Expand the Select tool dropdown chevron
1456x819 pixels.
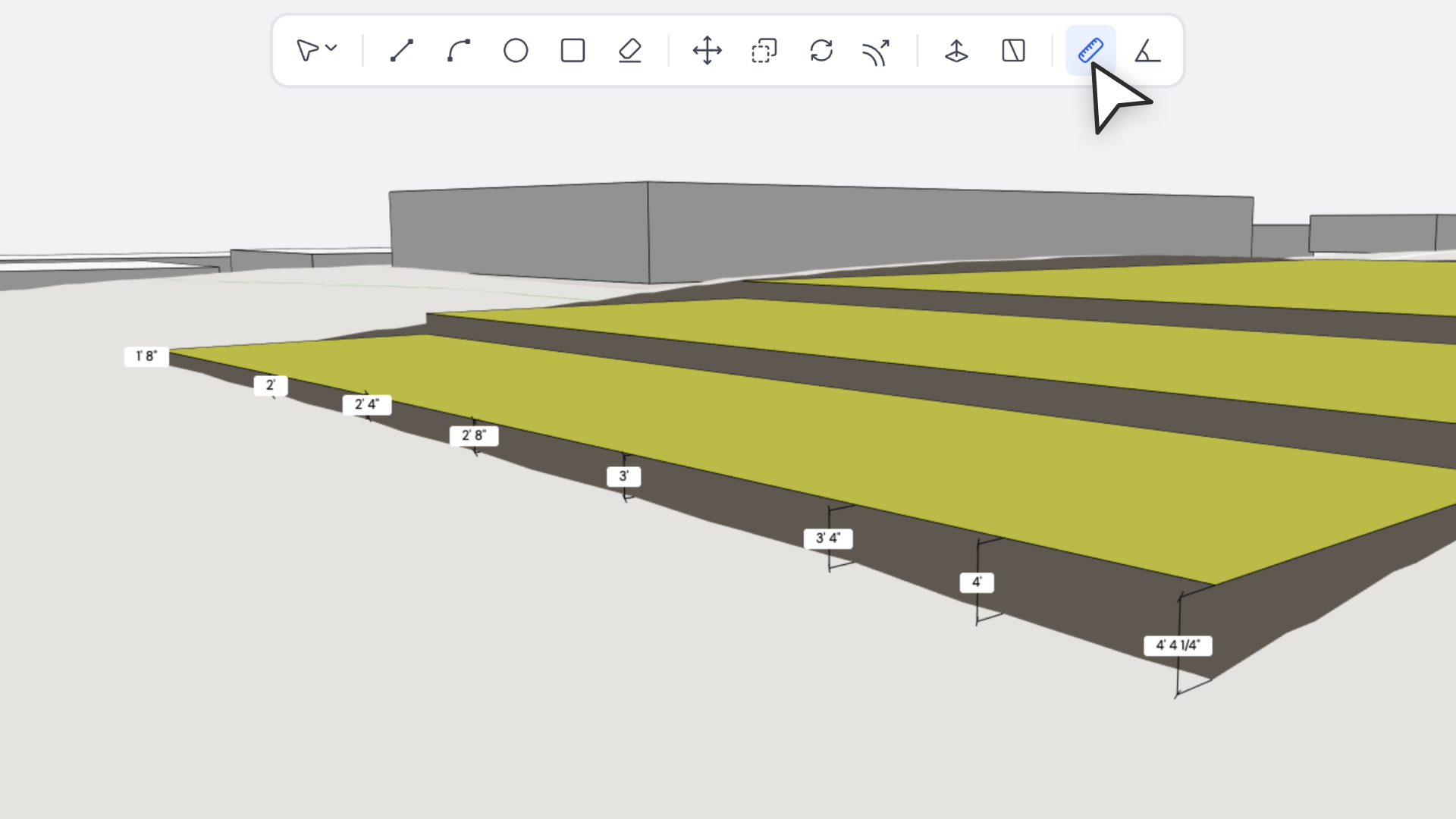point(331,48)
